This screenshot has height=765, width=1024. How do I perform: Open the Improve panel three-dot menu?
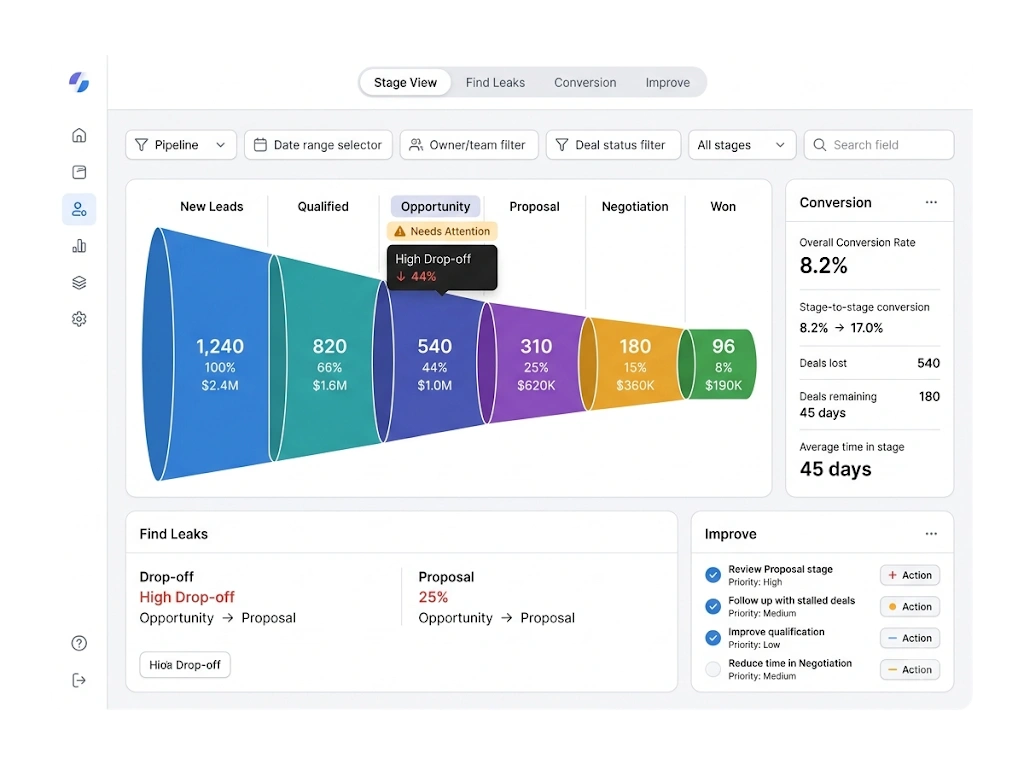pyautogui.click(x=931, y=534)
